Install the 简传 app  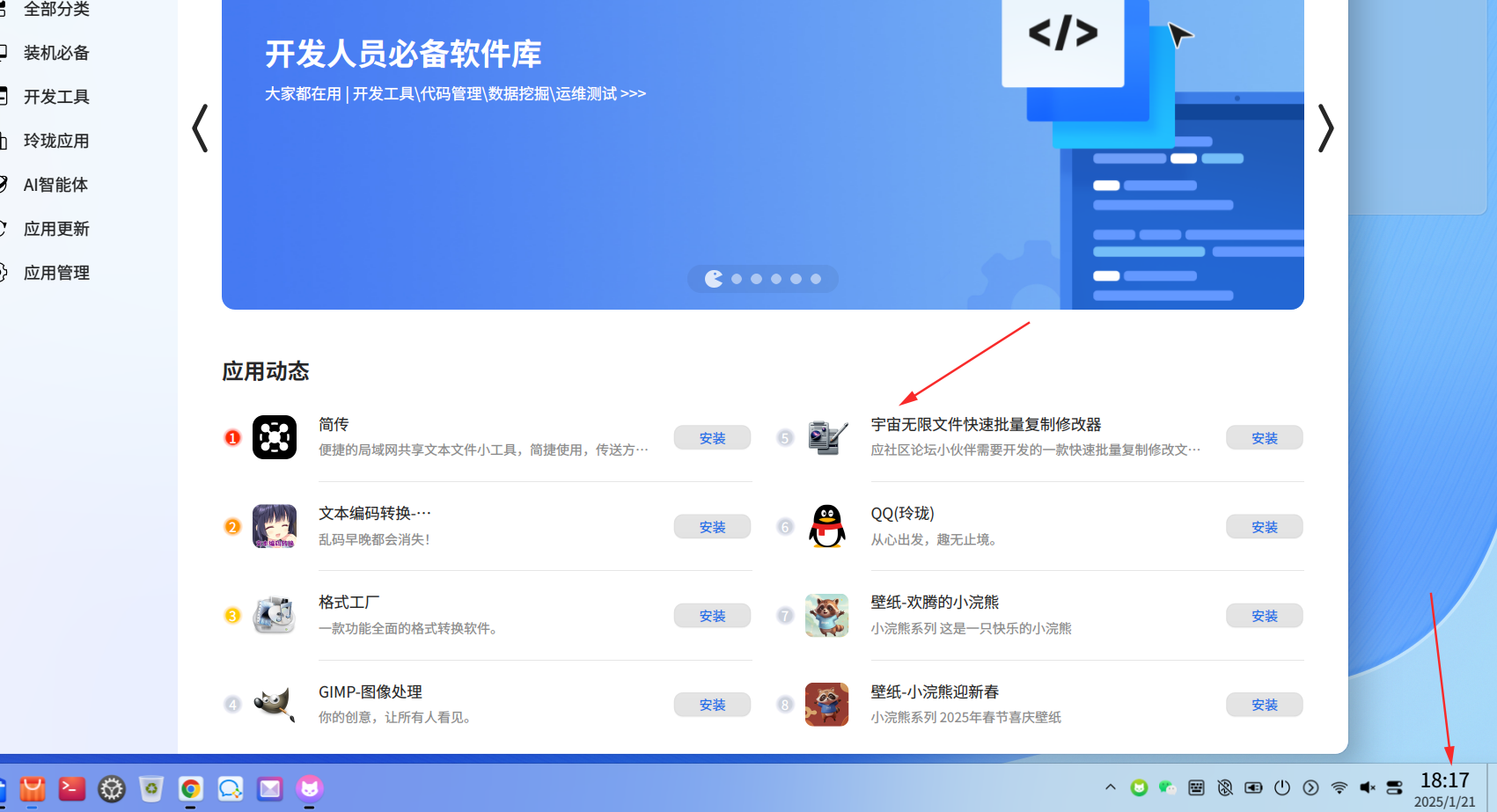(x=712, y=438)
